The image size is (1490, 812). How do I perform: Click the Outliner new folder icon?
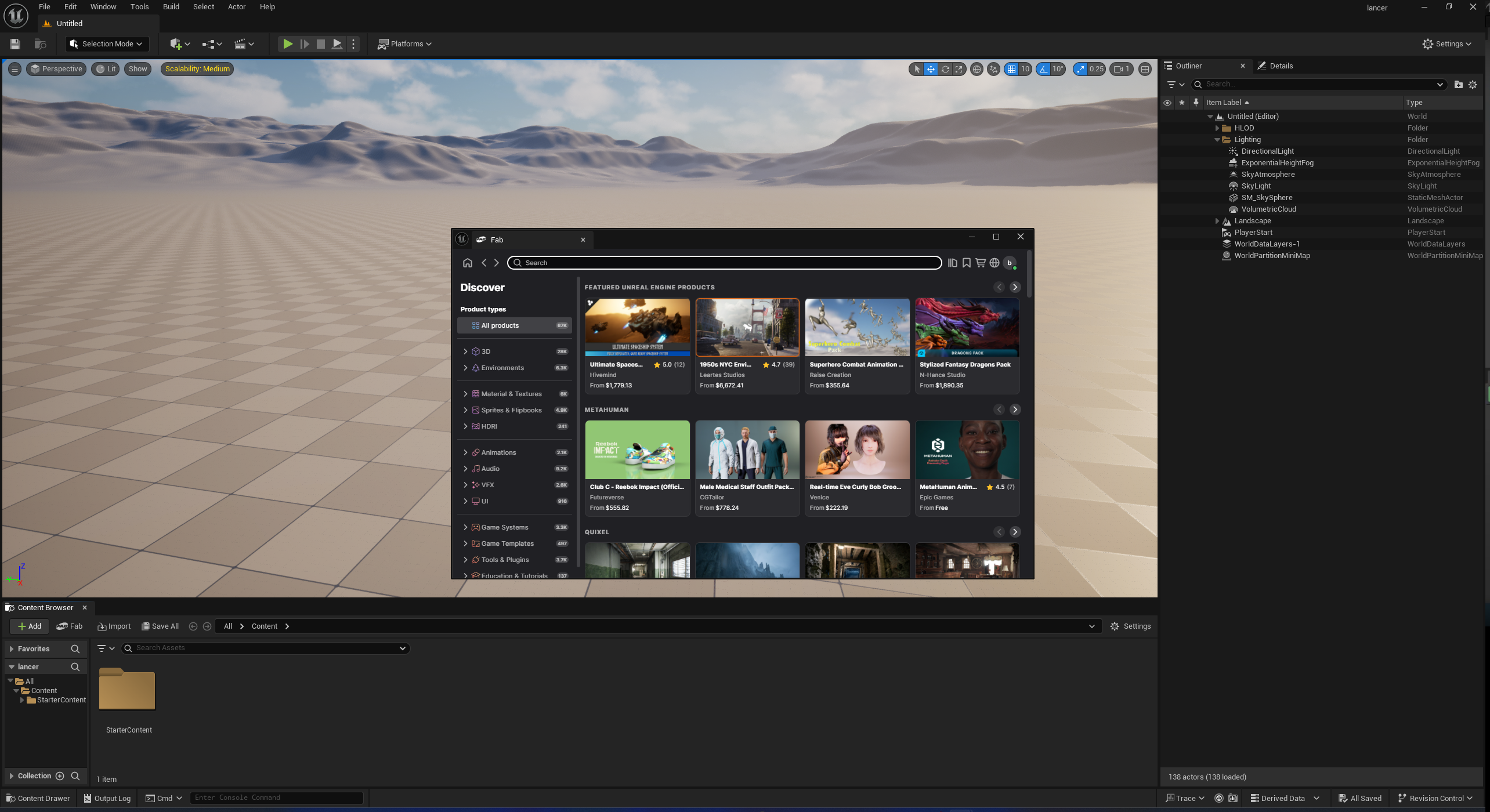click(x=1458, y=85)
